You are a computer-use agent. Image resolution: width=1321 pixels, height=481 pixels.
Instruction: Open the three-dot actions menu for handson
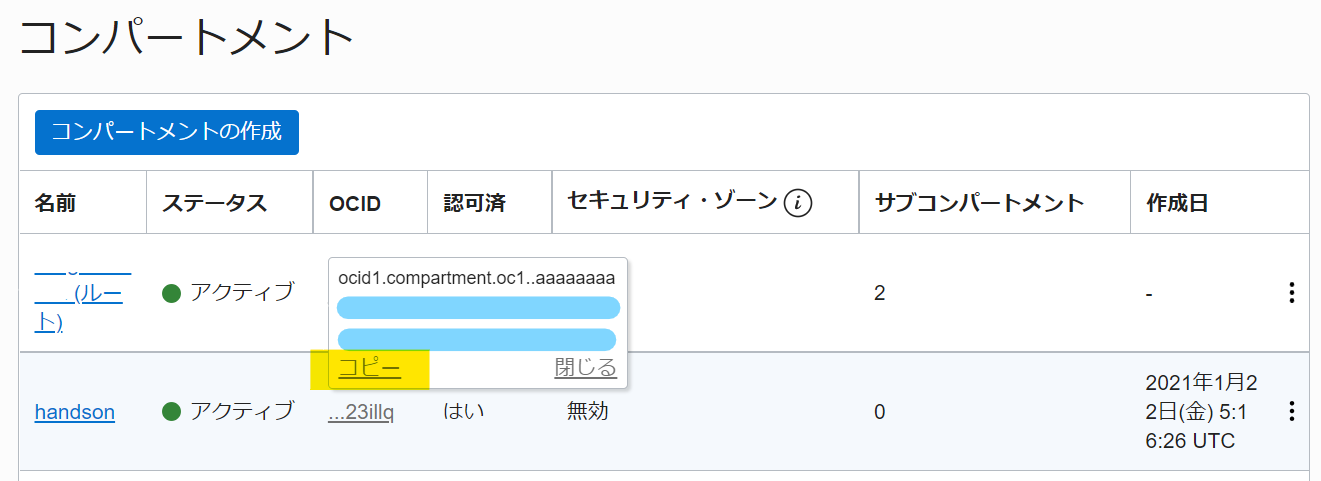click(1291, 411)
